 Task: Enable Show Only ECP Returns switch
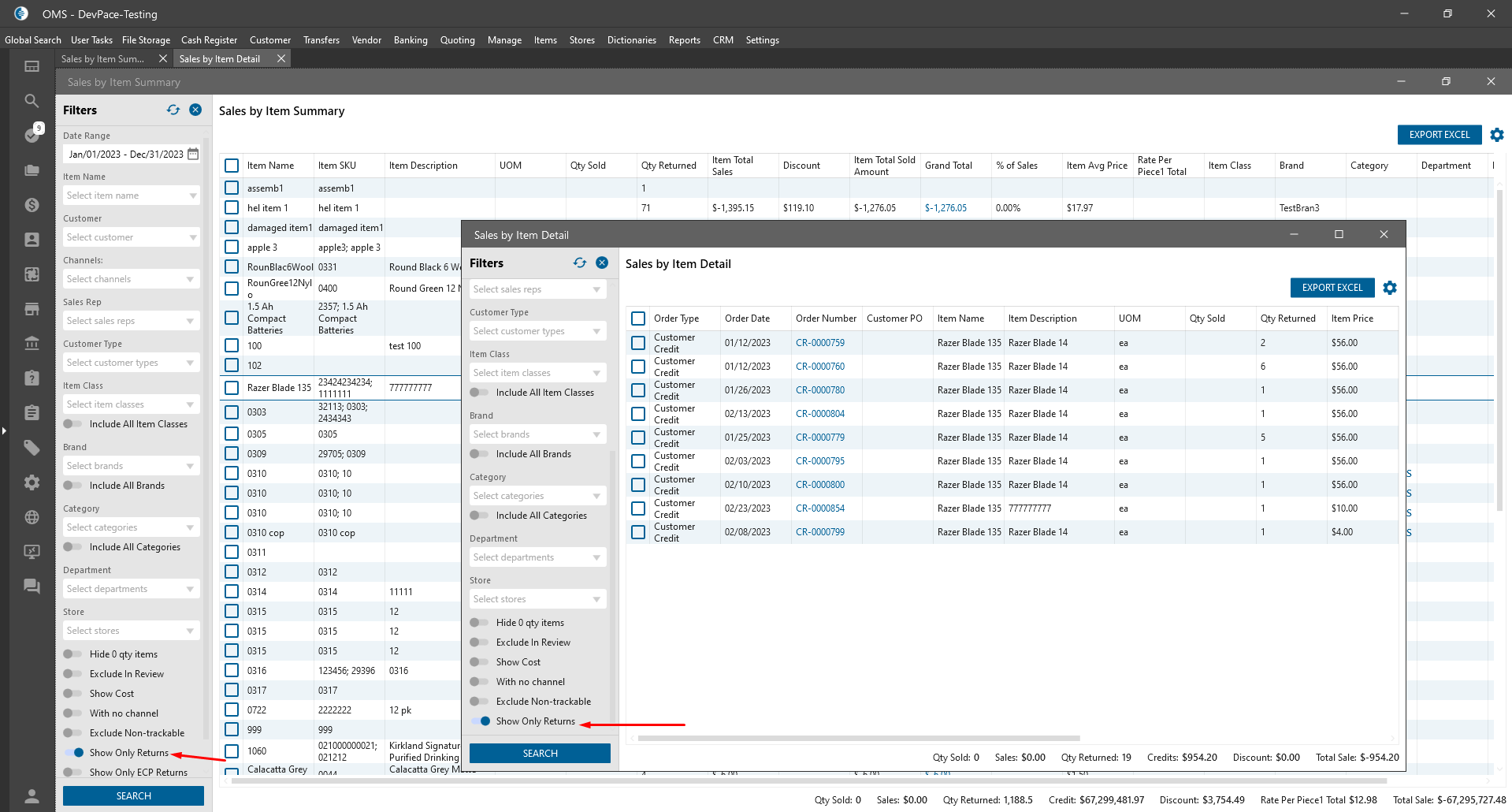pyautogui.click(x=72, y=773)
